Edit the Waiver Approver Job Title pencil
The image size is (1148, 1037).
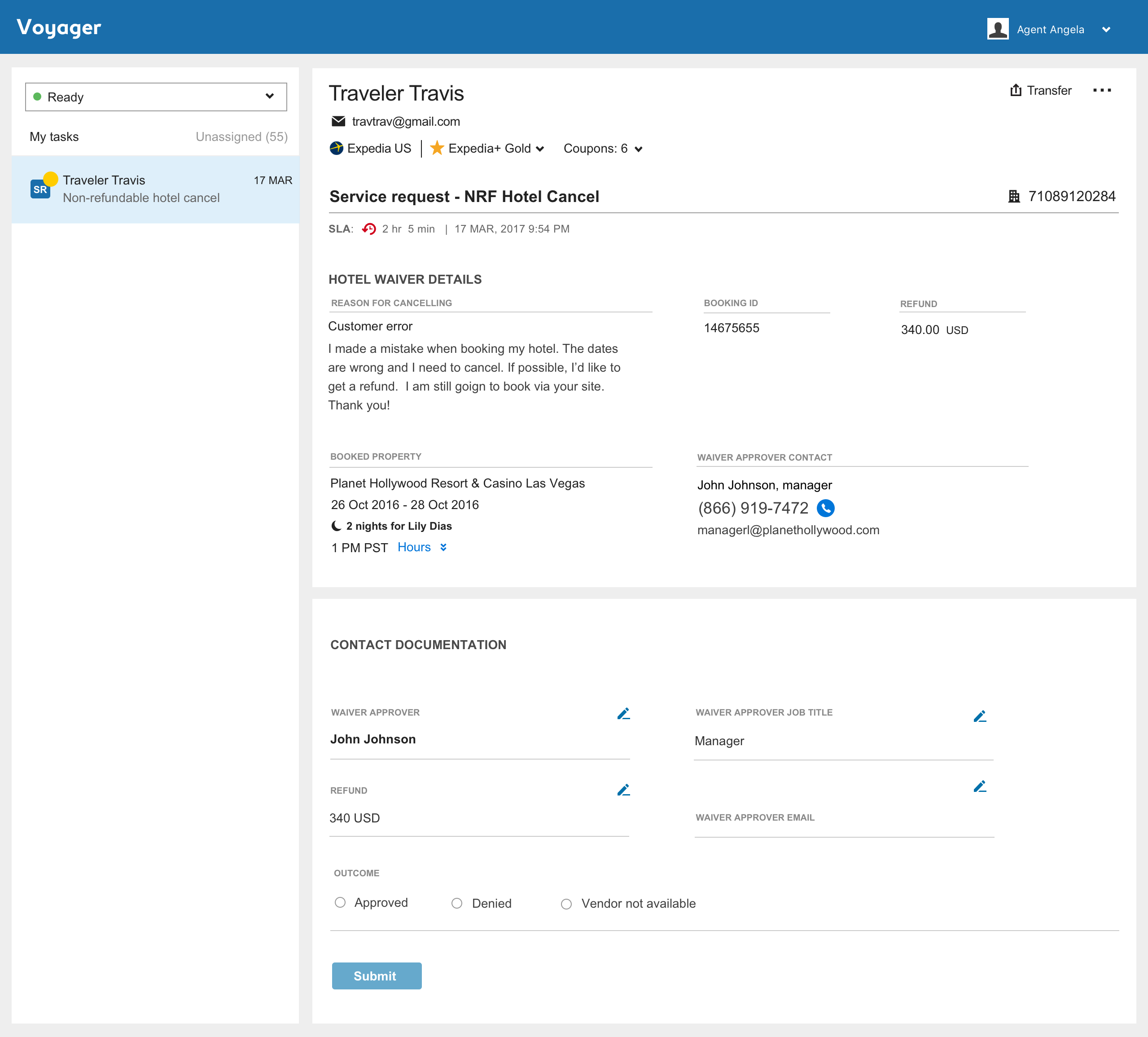point(979,716)
